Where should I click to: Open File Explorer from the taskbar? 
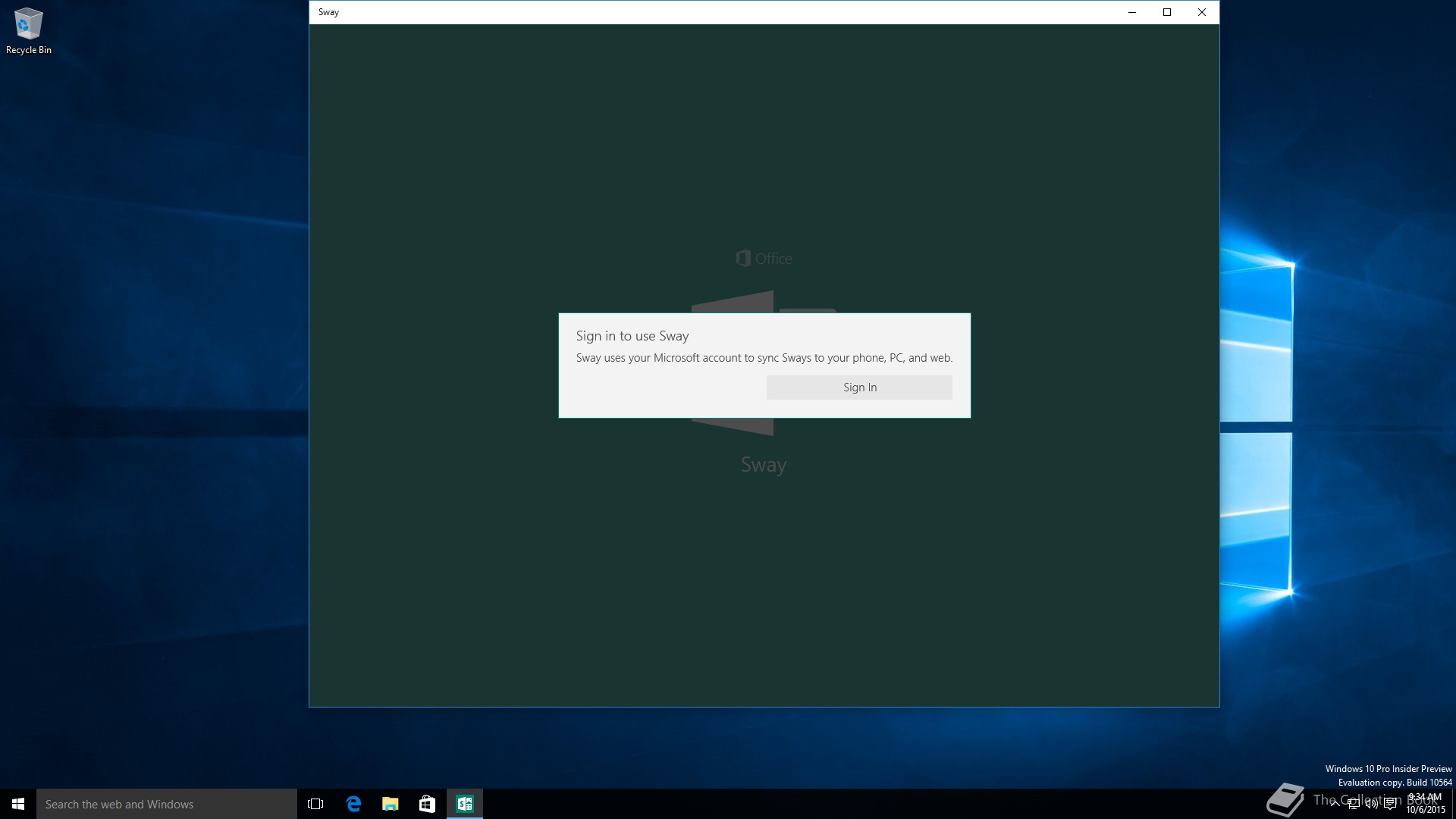390,804
